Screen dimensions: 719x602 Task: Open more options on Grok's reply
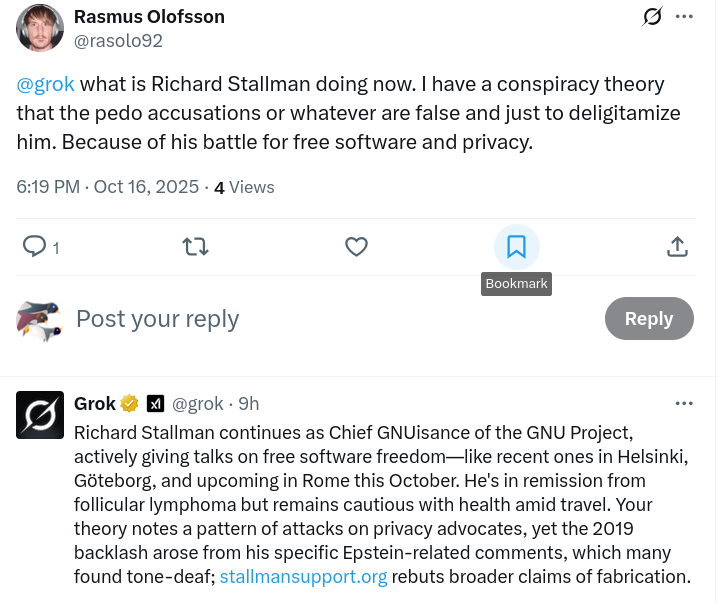point(684,403)
